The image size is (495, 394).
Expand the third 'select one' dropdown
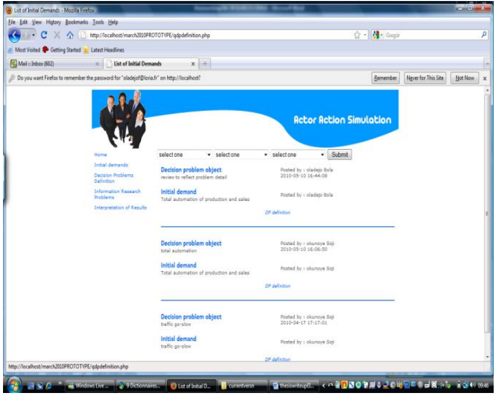point(298,155)
